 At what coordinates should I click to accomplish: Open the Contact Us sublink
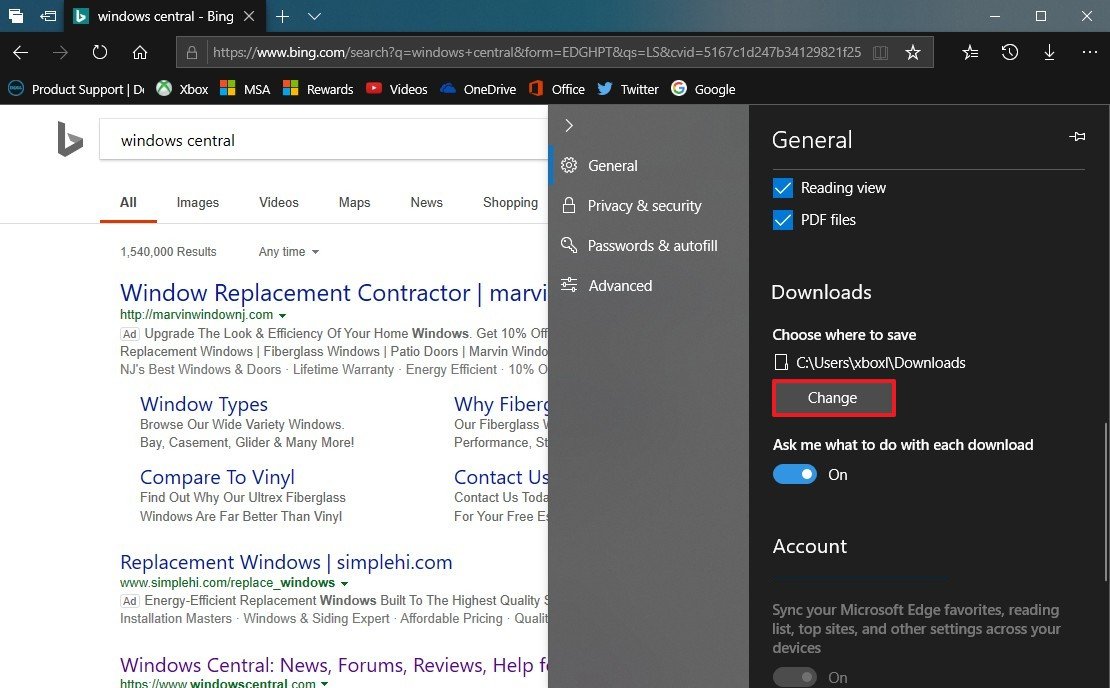tap(501, 478)
